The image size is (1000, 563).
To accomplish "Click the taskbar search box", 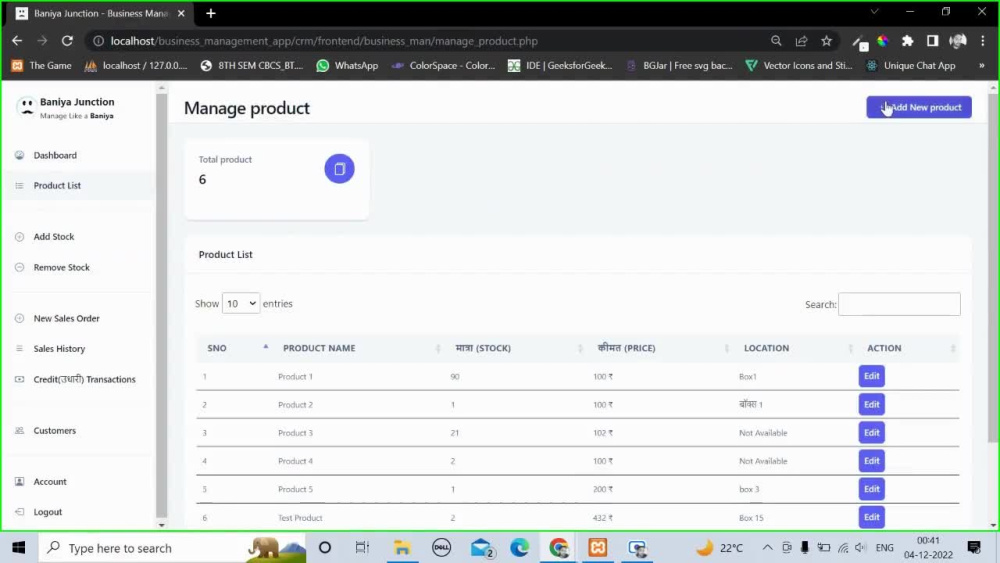I will tap(172, 548).
